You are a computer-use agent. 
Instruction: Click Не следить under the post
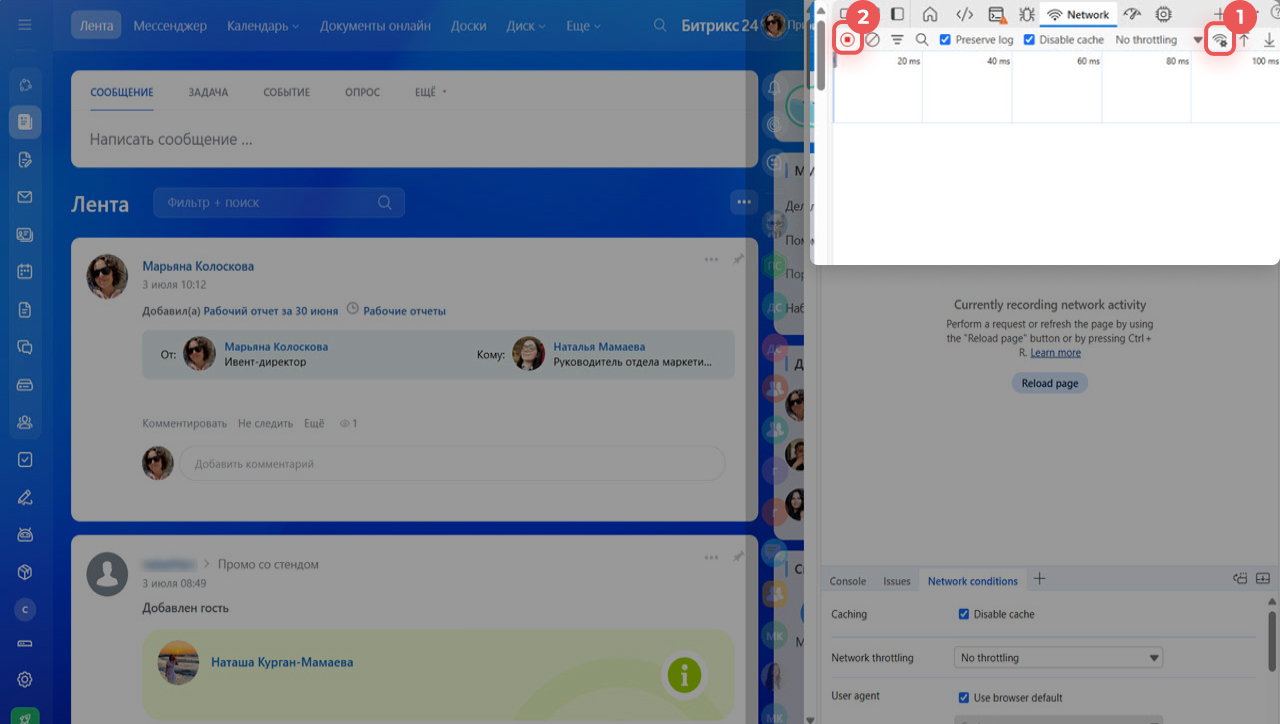pos(266,423)
